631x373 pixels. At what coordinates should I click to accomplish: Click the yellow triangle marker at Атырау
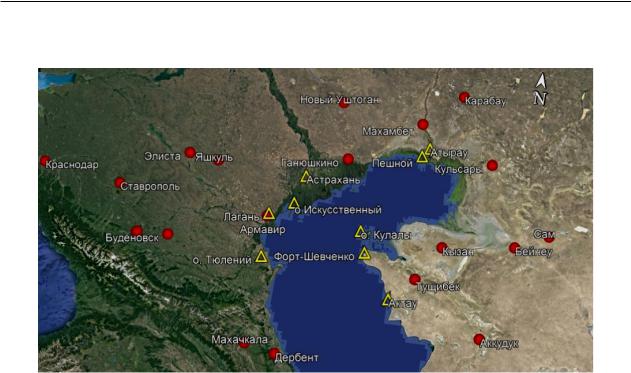click(429, 149)
